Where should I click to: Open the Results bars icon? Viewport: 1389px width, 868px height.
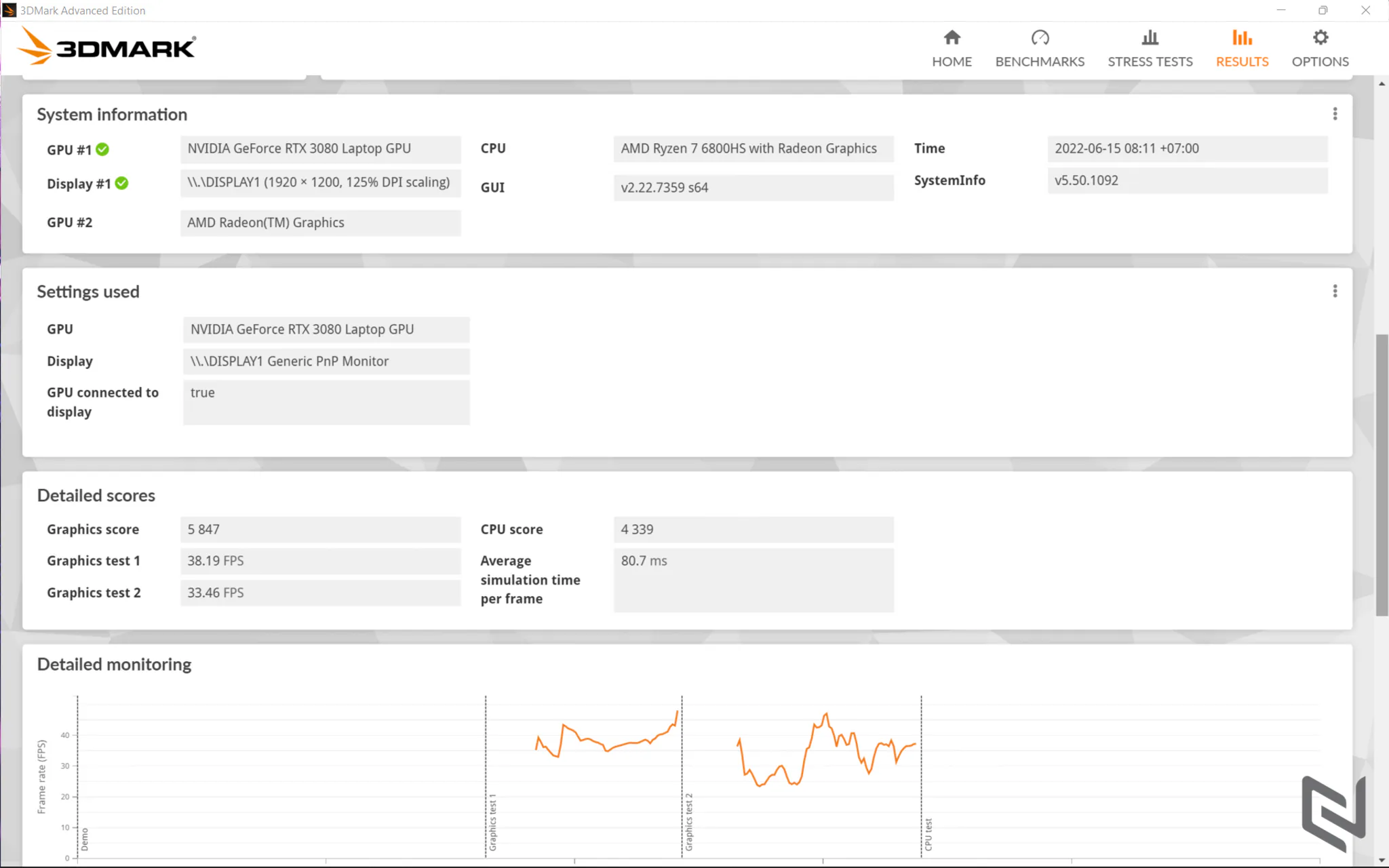[1242, 37]
